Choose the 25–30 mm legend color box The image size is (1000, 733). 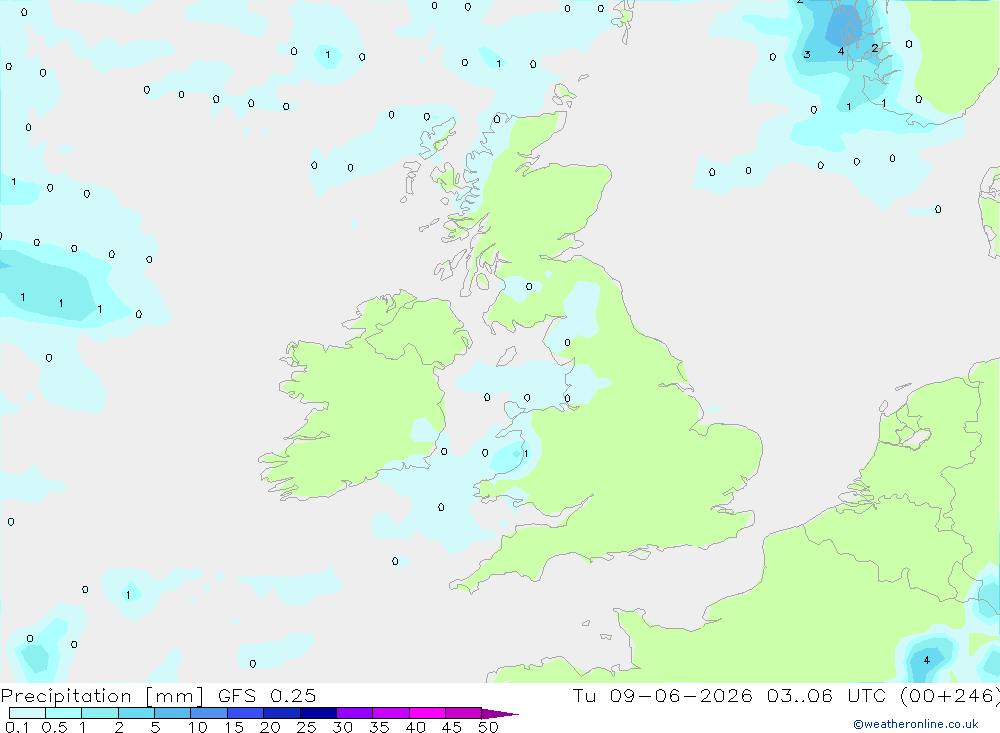point(318,713)
